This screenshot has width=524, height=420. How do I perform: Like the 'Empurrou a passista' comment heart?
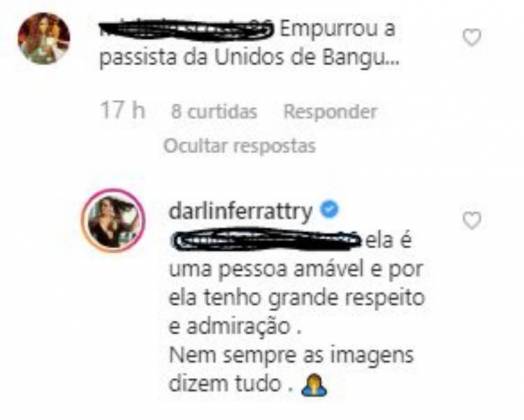pos(472,37)
